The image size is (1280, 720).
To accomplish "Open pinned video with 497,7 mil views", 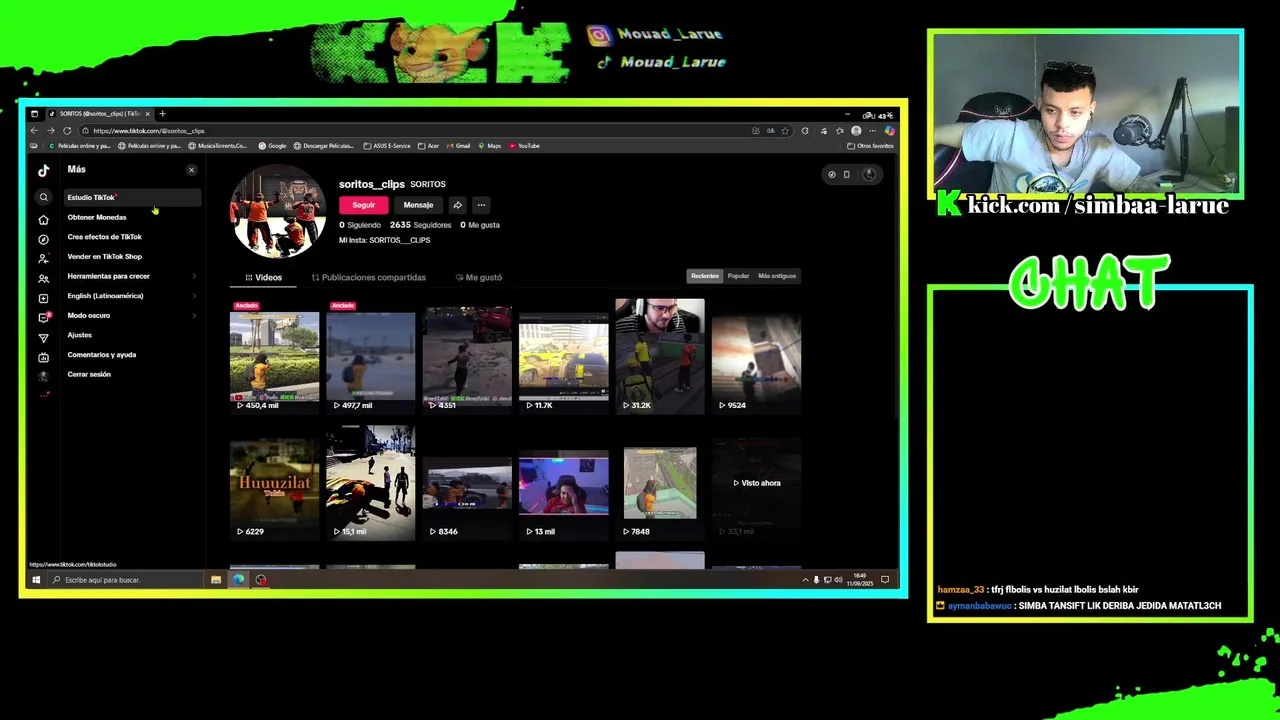I will pos(370,356).
